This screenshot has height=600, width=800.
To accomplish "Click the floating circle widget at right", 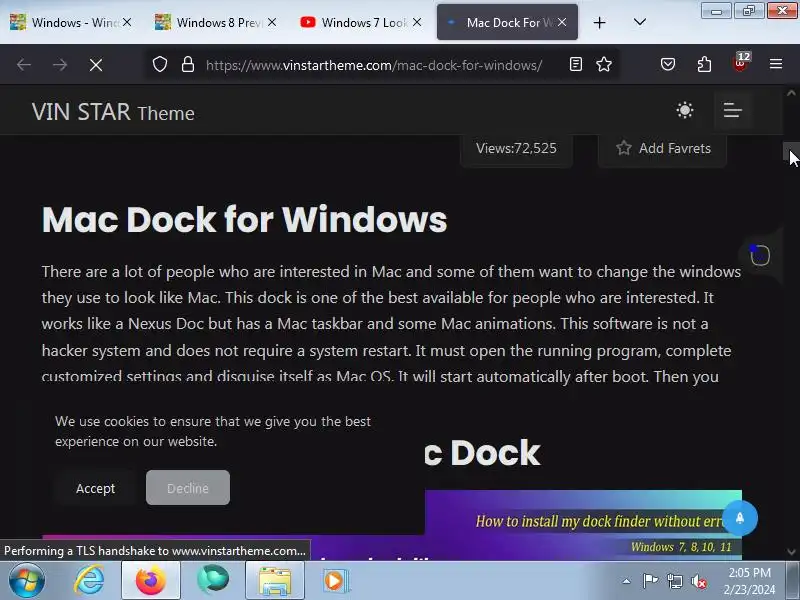I will pyautogui.click(x=760, y=255).
